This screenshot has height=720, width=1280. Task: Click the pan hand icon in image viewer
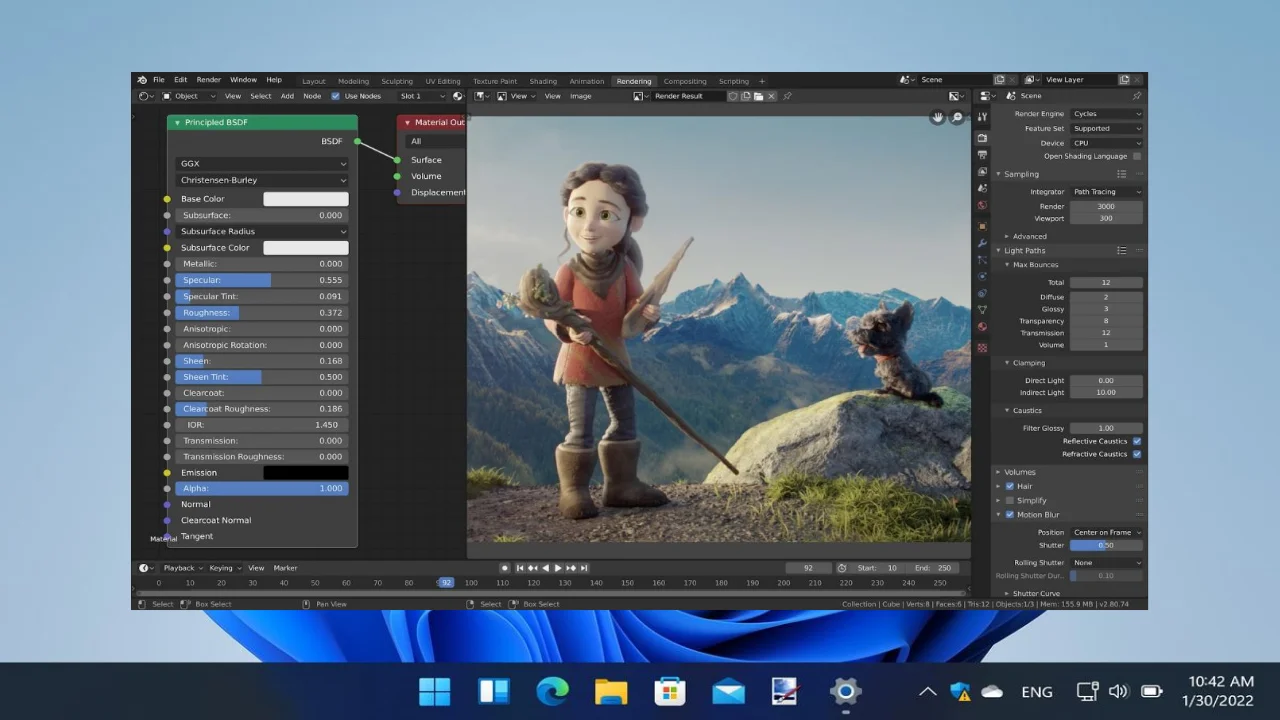pos(937,117)
